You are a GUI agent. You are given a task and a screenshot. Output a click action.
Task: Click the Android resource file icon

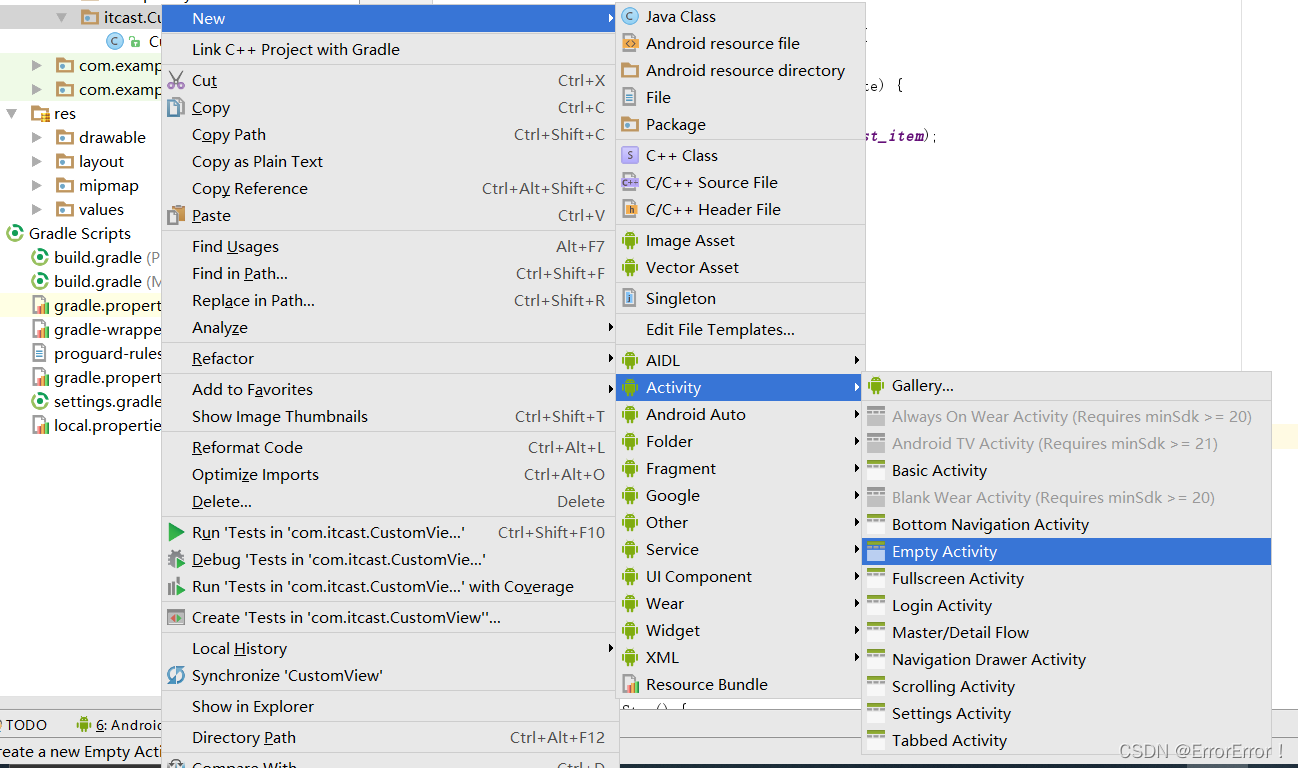pyautogui.click(x=630, y=43)
